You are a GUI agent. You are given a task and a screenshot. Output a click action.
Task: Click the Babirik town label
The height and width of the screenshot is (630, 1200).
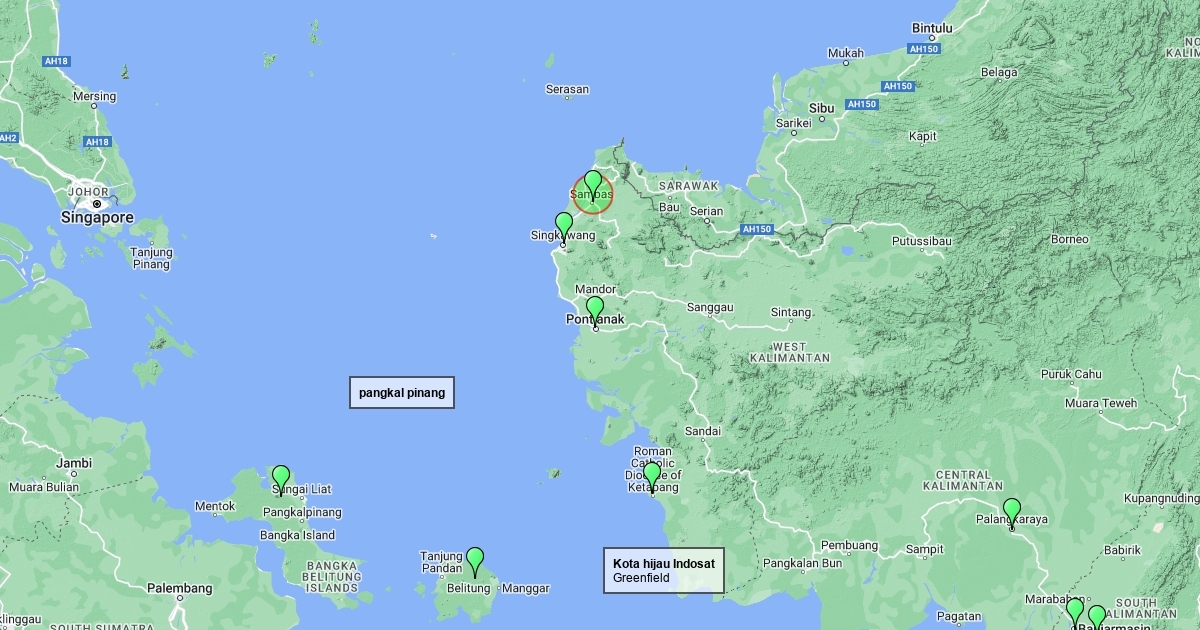click(1122, 550)
